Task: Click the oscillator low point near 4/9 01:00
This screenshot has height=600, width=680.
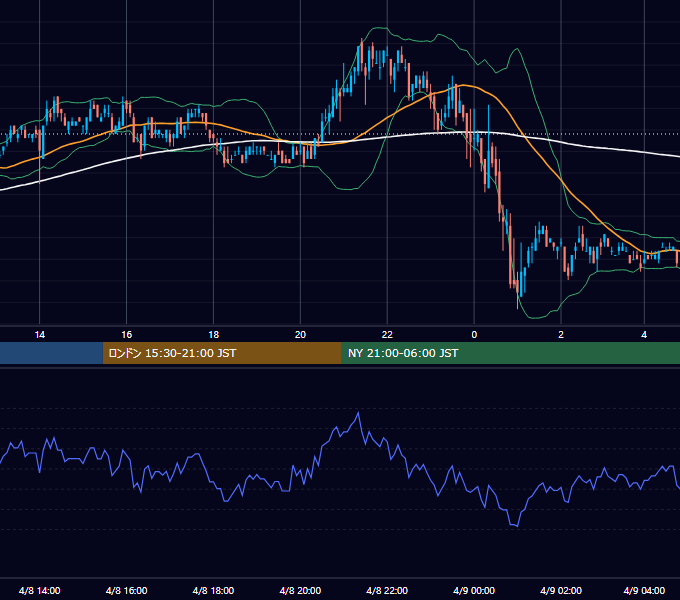Action: click(517, 526)
